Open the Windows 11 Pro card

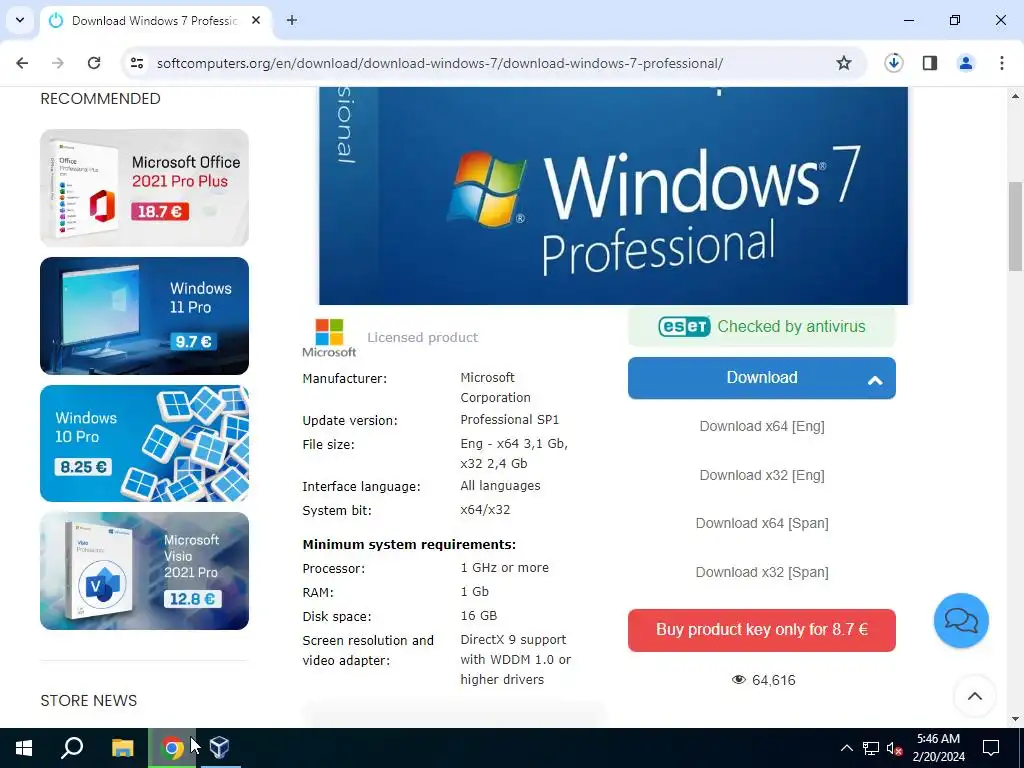click(x=144, y=315)
